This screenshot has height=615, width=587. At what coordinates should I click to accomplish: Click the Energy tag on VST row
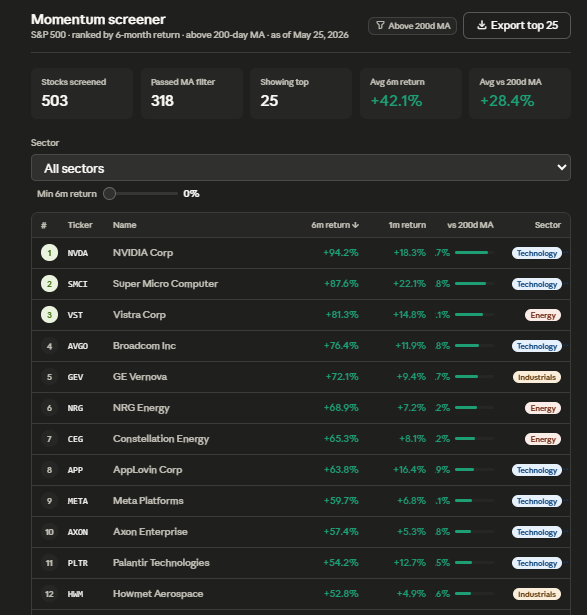(x=543, y=315)
